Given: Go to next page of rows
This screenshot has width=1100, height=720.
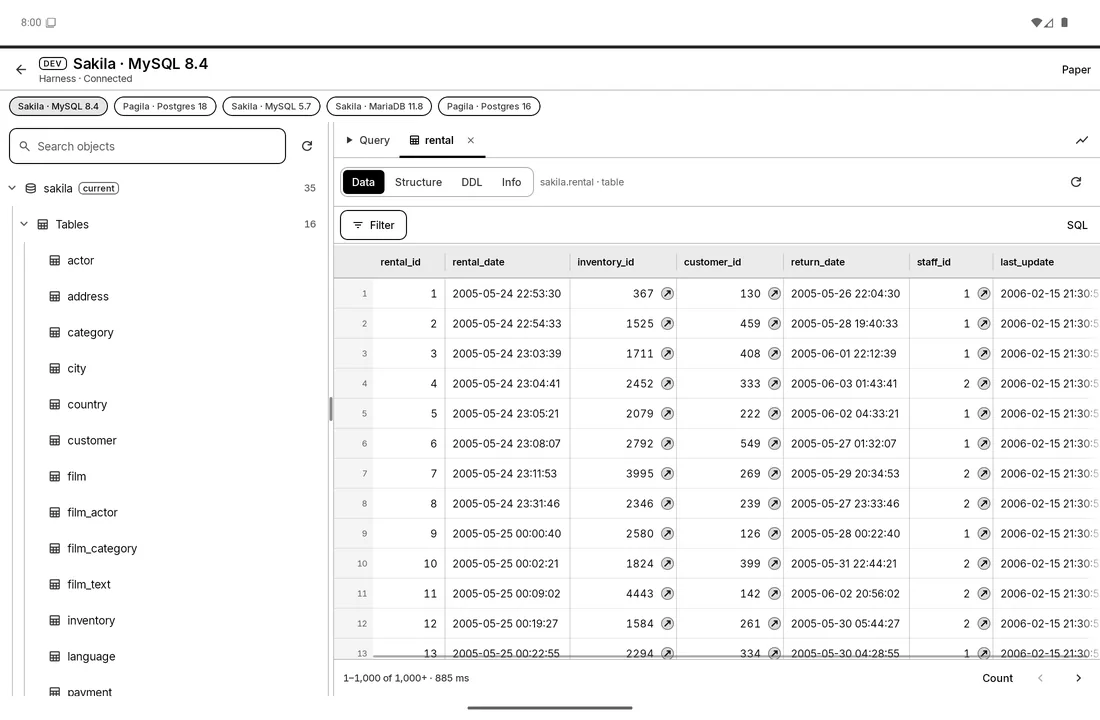Looking at the screenshot, I should (x=1078, y=678).
